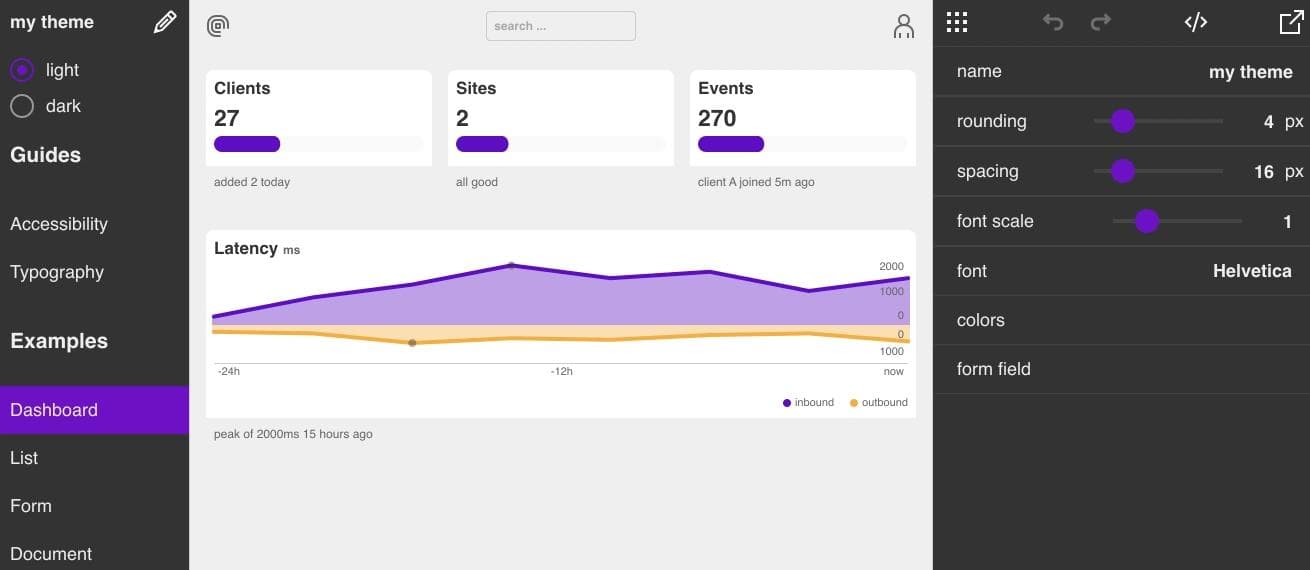Expand the form field section
This screenshot has width=1310, height=570.
(993, 369)
